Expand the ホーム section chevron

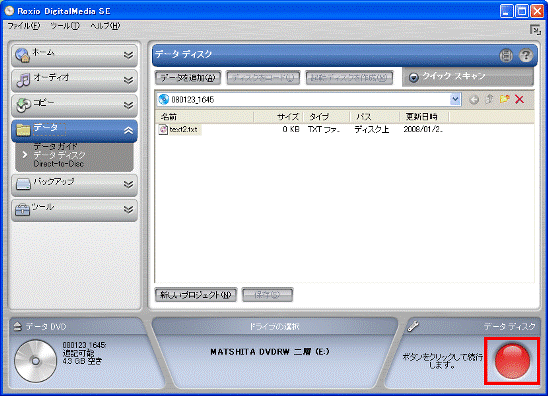click(128, 55)
